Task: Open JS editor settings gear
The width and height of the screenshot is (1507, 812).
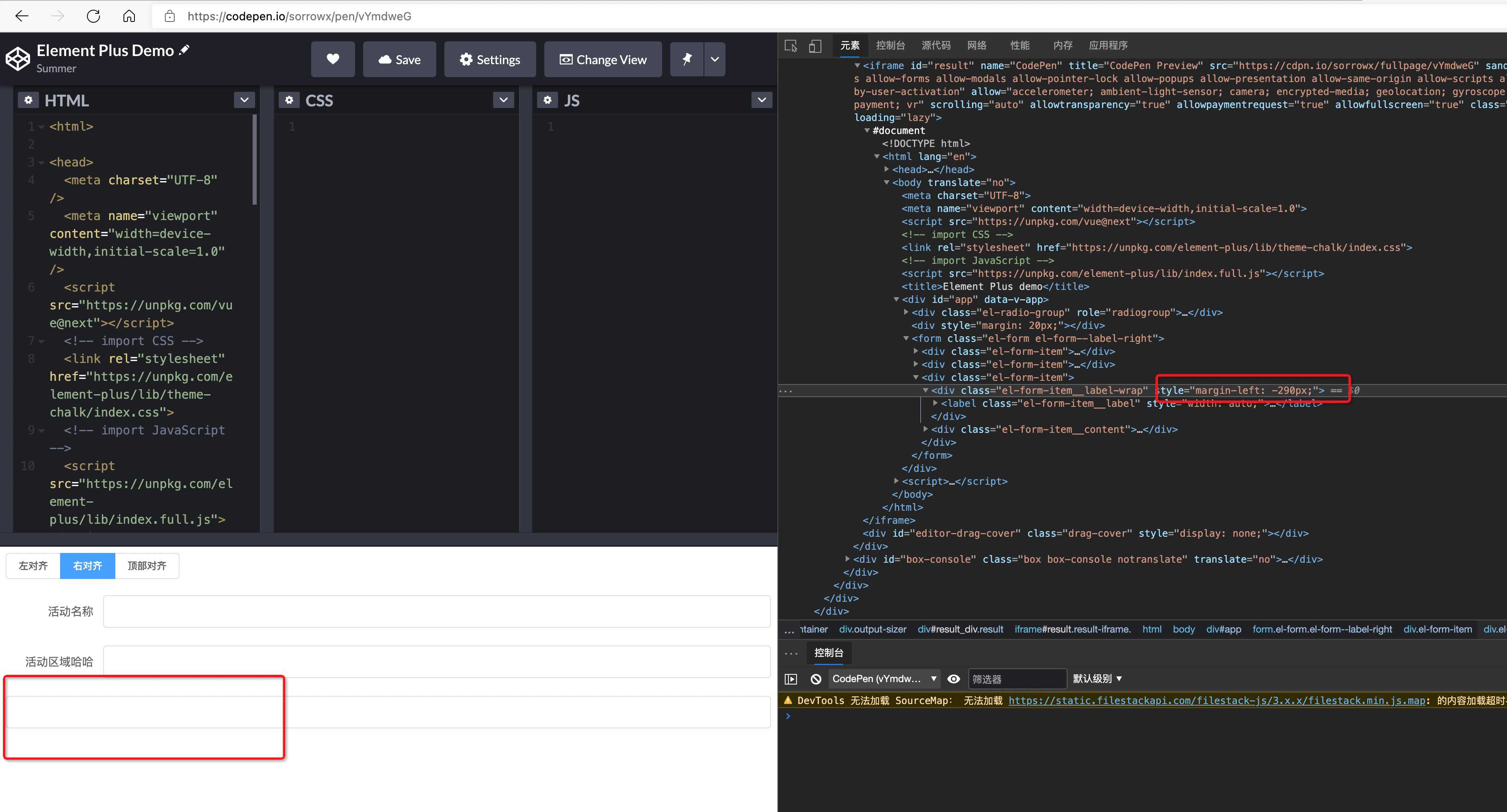Action: tap(547, 100)
